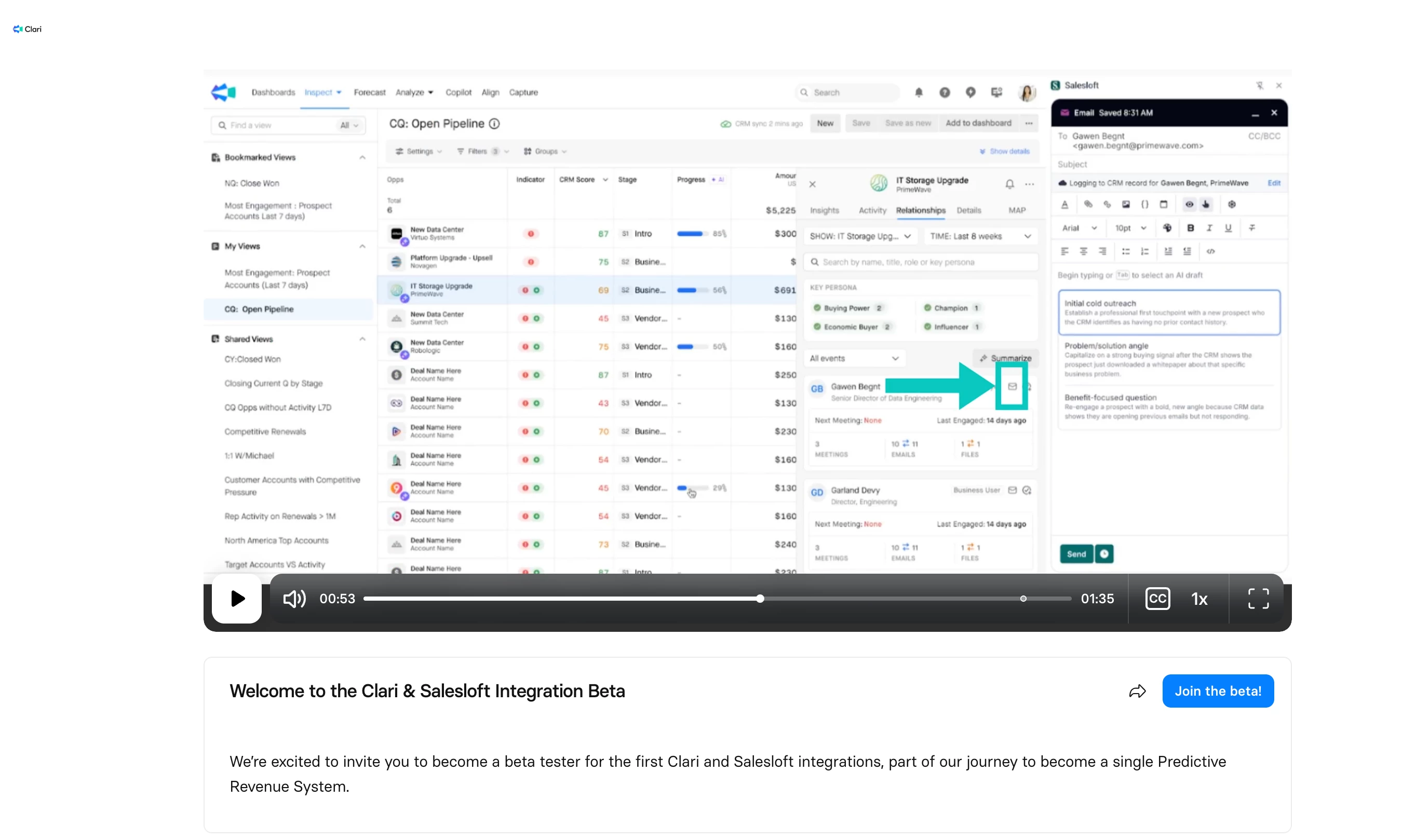Jump to the chapter marker on the timeline
The height and width of the screenshot is (840, 1402).
tap(1023, 598)
